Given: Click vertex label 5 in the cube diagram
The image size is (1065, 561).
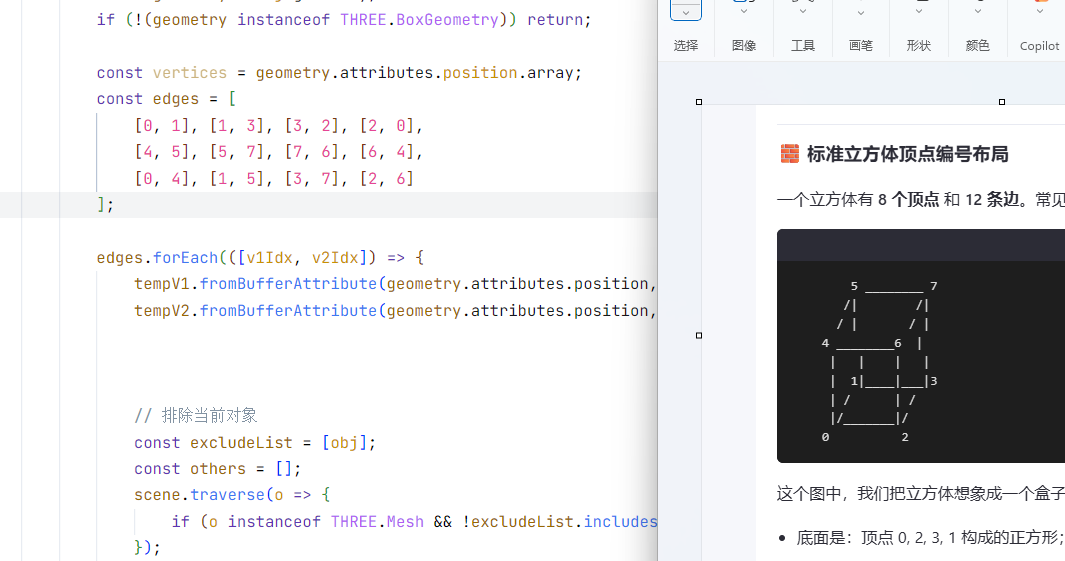Looking at the screenshot, I should (854, 286).
